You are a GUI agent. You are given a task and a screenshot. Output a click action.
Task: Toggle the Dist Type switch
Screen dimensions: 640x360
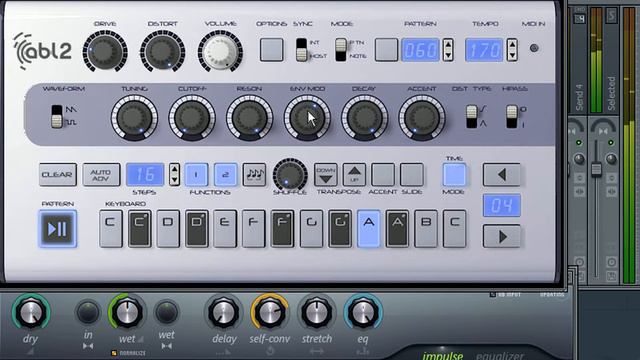(471, 116)
